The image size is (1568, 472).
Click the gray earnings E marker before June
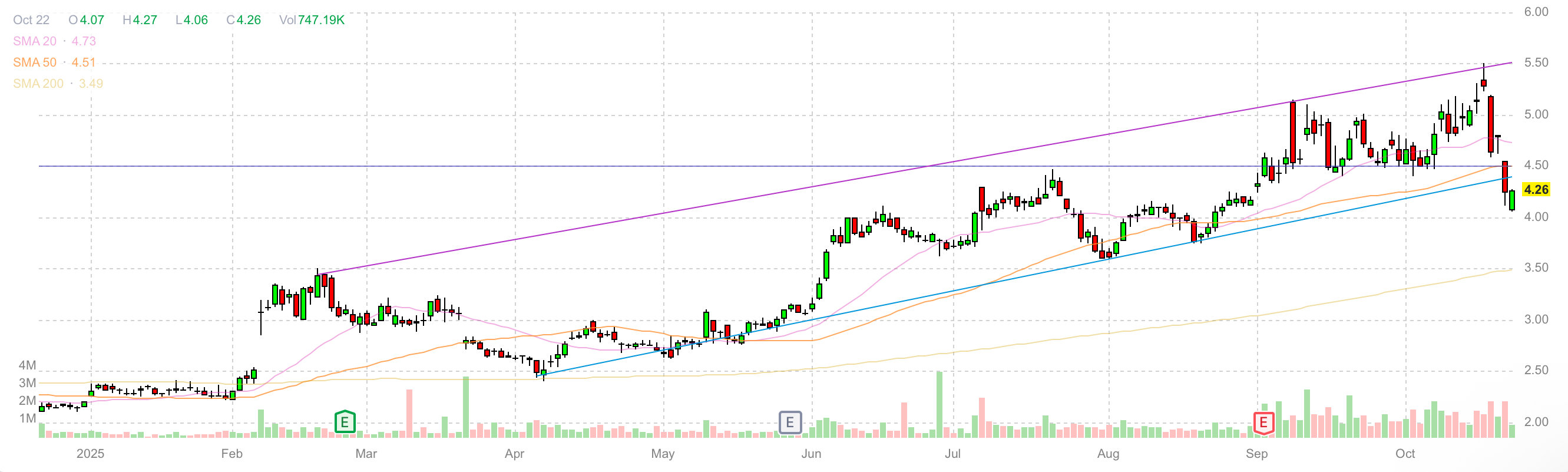[x=789, y=422]
